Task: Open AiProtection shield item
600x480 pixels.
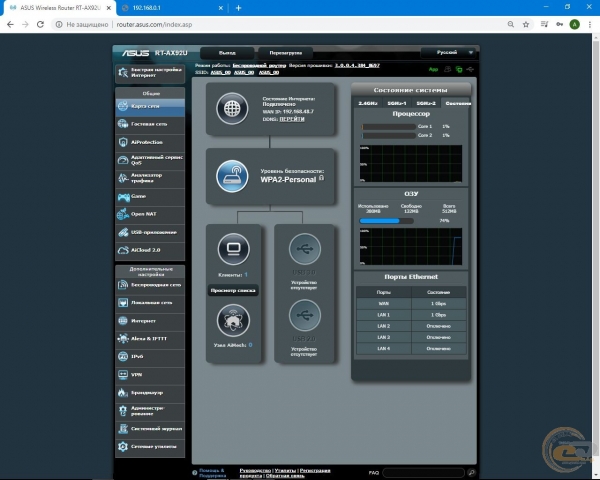Action: pyautogui.click(x=150, y=142)
